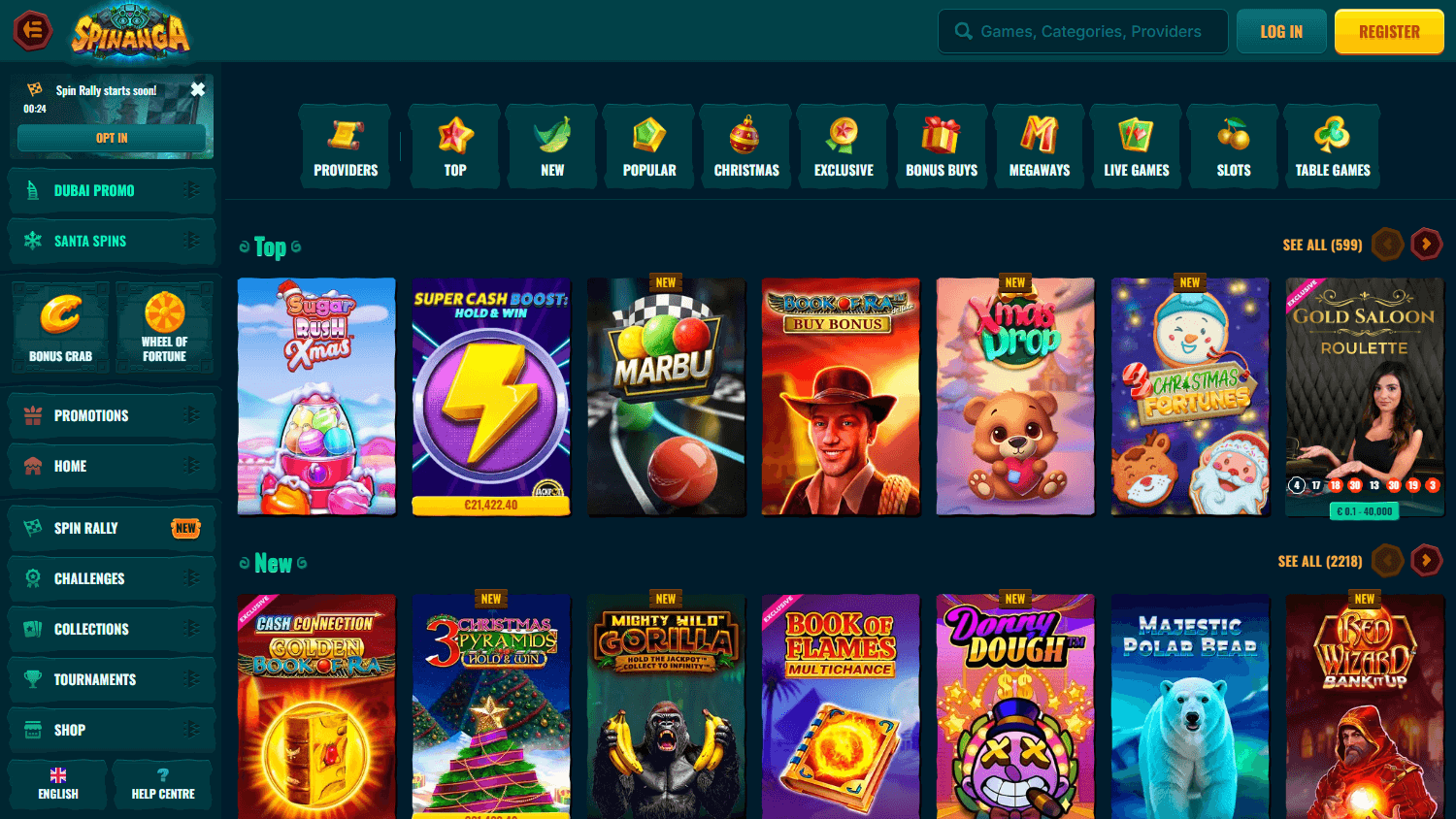Click the Spinanga logo
The width and height of the screenshot is (1456, 819).
click(x=128, y=31)
